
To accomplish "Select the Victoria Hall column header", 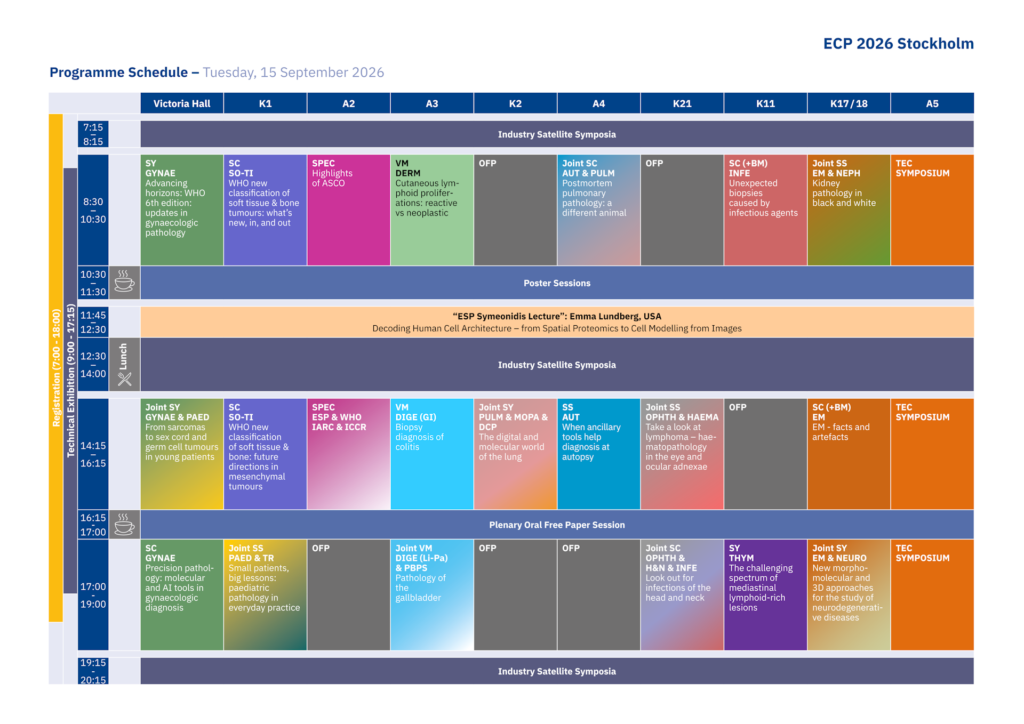I will [181, 103].
